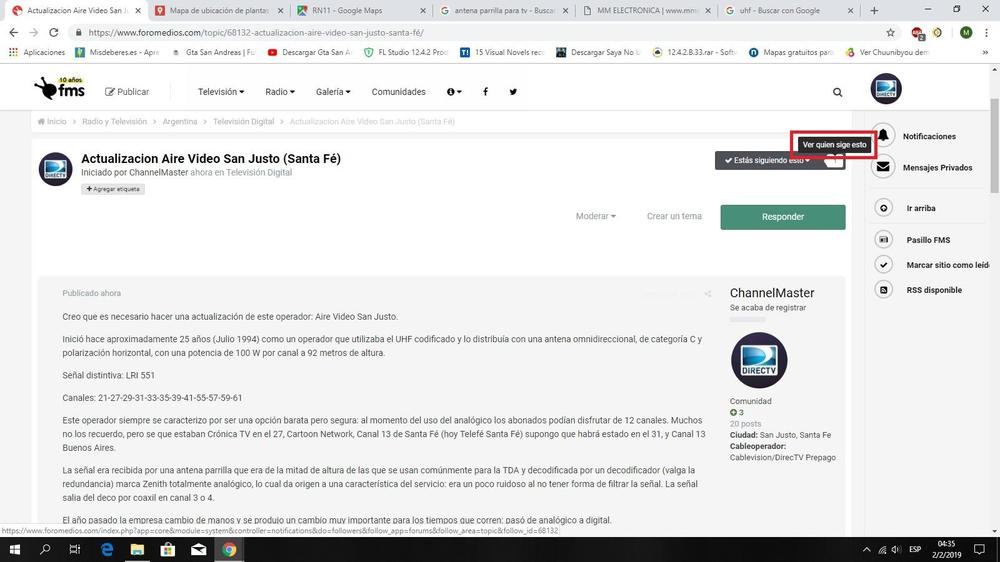Open the Facebook icon in navbar

485,92
